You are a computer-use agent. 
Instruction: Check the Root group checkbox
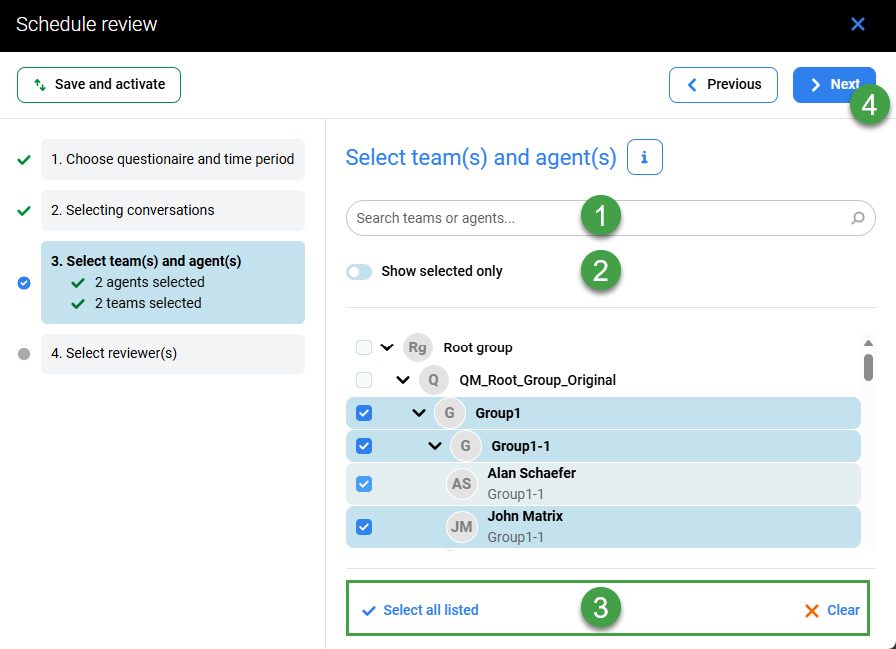(364, 348)
